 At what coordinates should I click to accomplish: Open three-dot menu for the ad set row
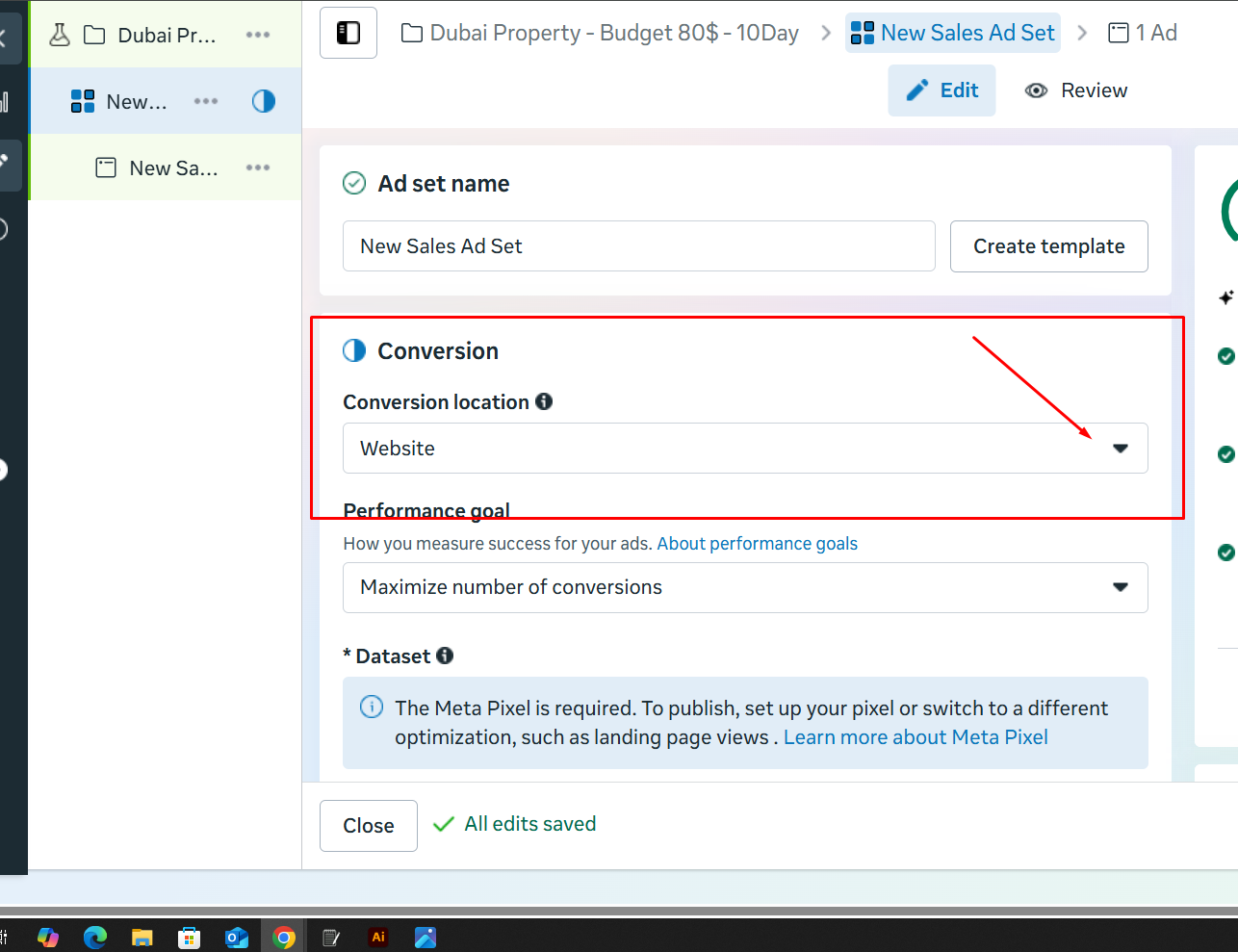(x=206, y=101)
